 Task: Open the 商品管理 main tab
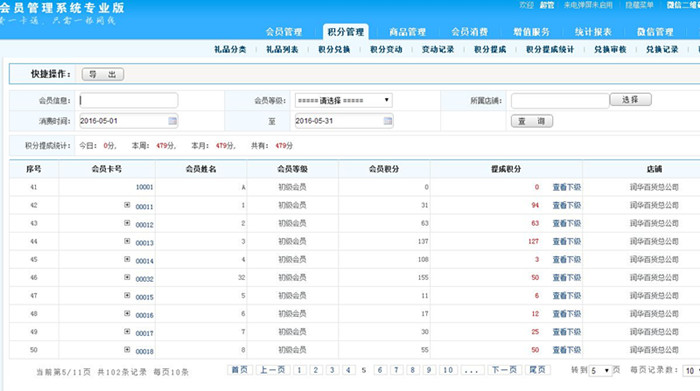tap(407, 32)
